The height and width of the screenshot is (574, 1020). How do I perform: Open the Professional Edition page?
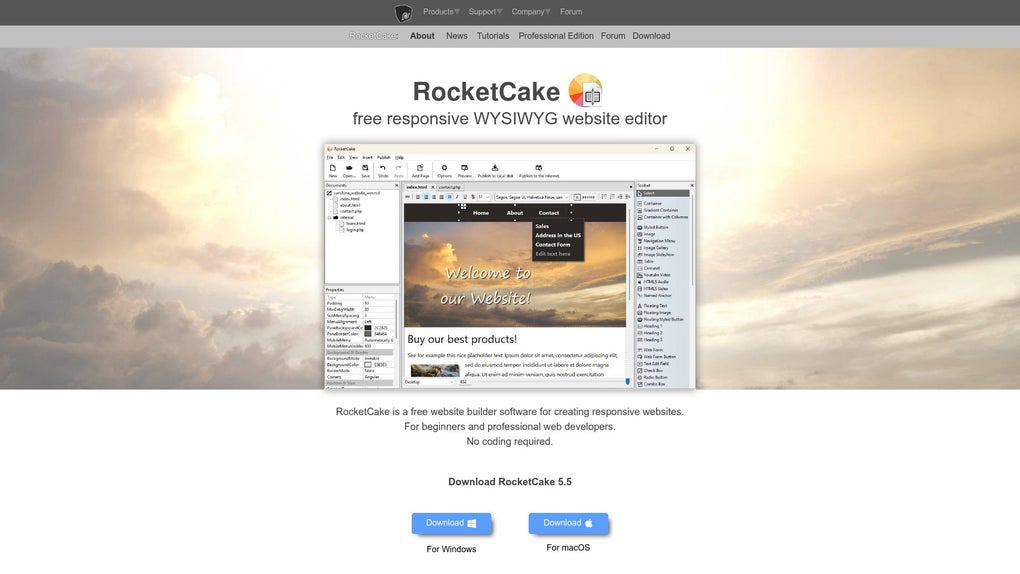click(x=556, y=36)
